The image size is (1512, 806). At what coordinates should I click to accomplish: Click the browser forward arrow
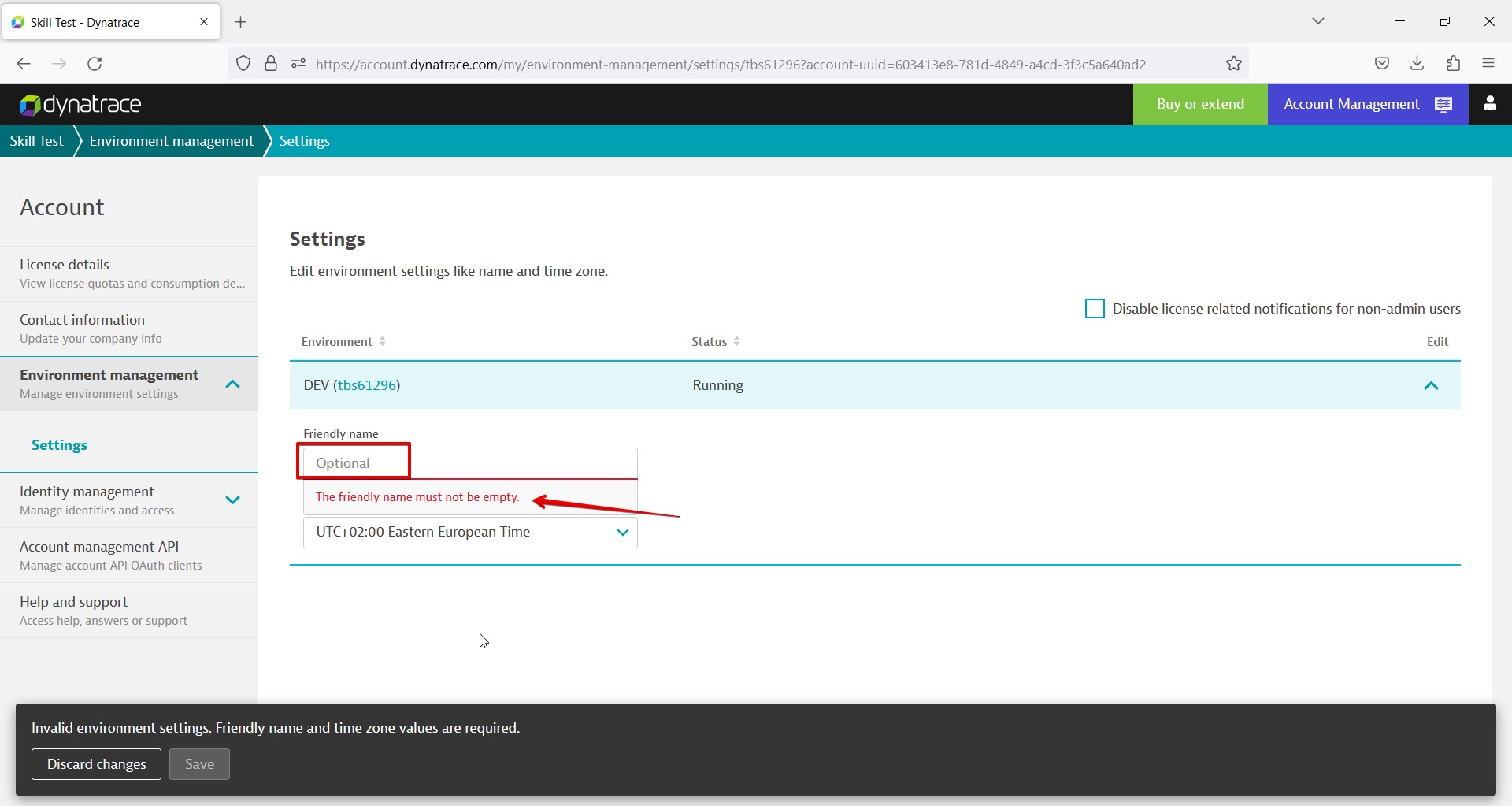(59, 64)
